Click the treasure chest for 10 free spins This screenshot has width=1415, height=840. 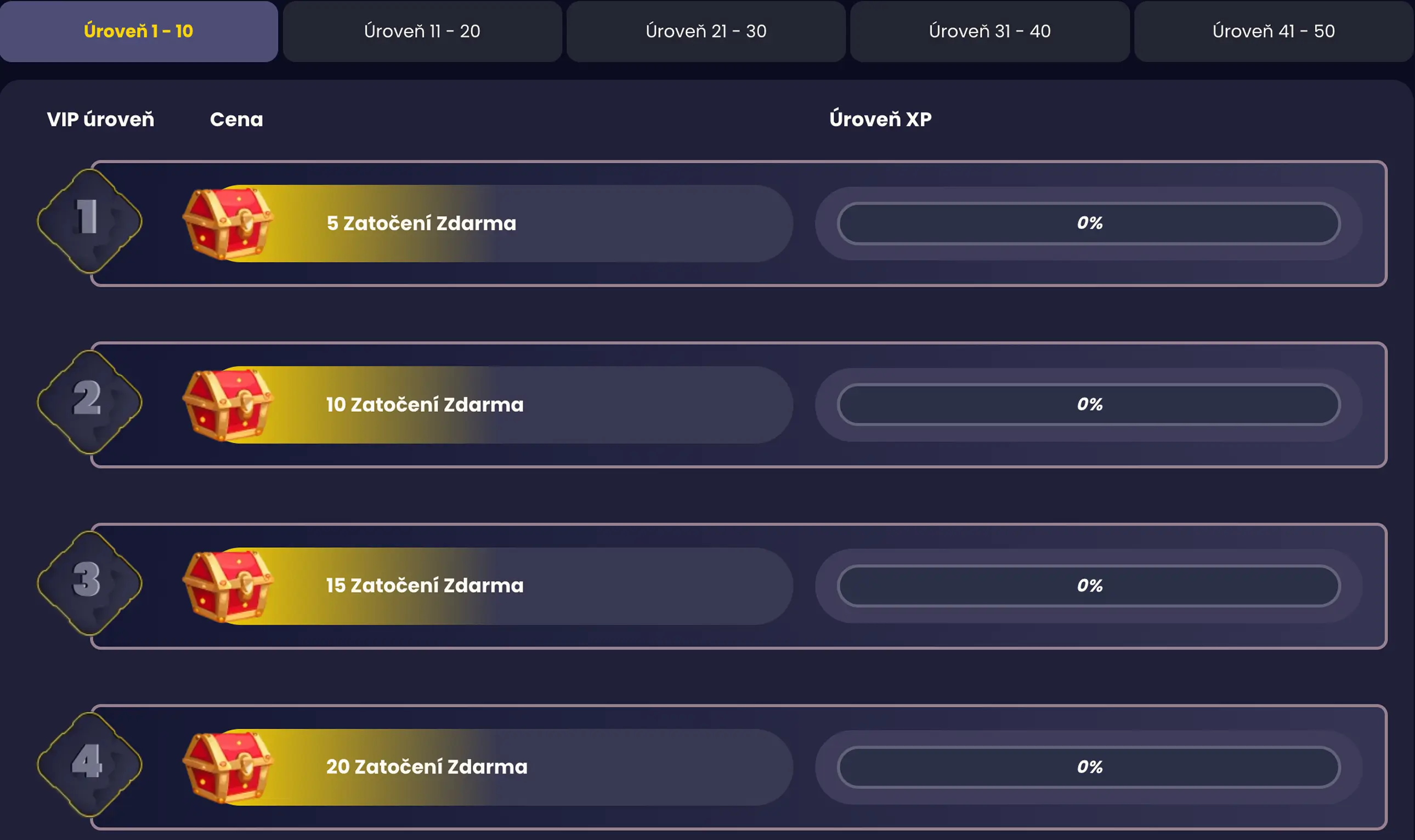pos(228,405)
